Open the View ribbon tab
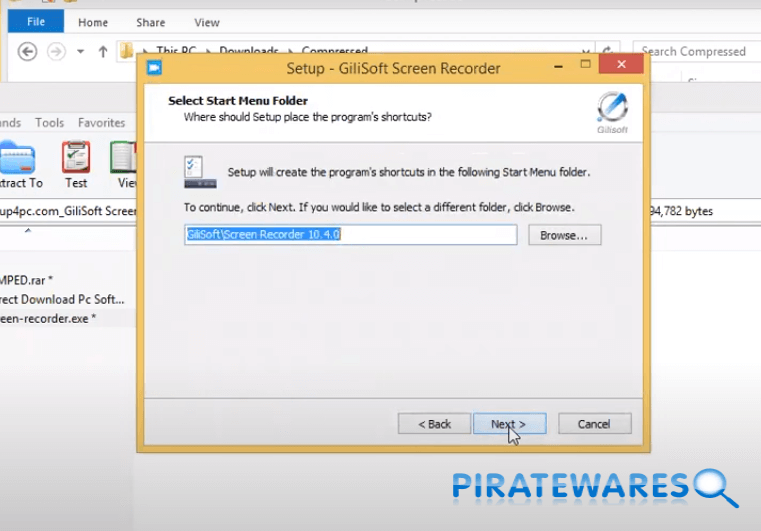The width and height of the screenshot is (761, 531). pos(207,22)
